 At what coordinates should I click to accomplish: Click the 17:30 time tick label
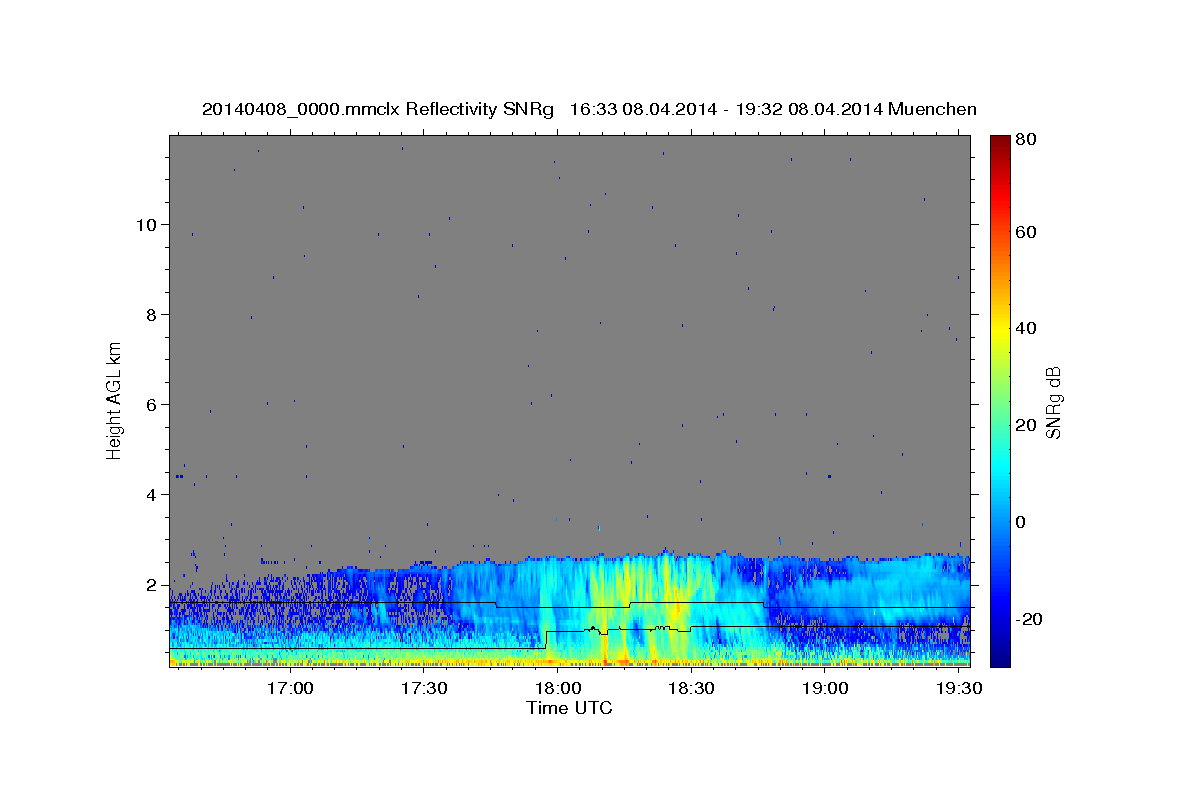pyautogui.click(x=424, y=689)
